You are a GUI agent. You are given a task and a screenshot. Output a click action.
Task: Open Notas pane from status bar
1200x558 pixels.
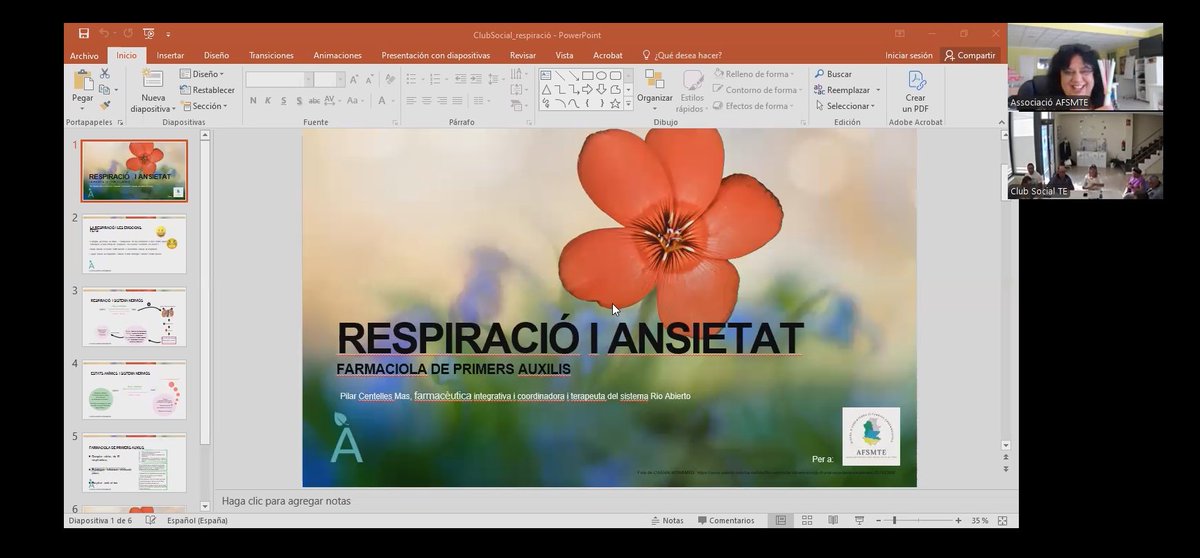(x=667, y=520)
